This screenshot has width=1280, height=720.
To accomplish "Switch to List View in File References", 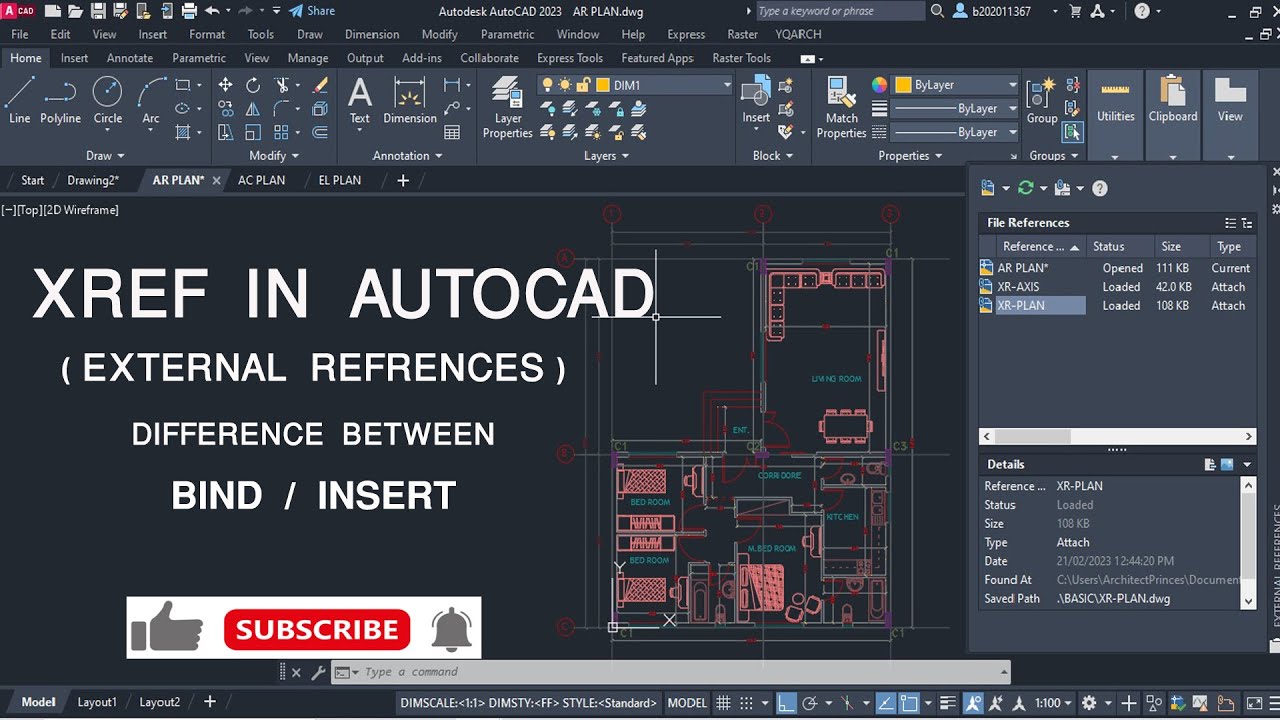I will [1230, 223].
